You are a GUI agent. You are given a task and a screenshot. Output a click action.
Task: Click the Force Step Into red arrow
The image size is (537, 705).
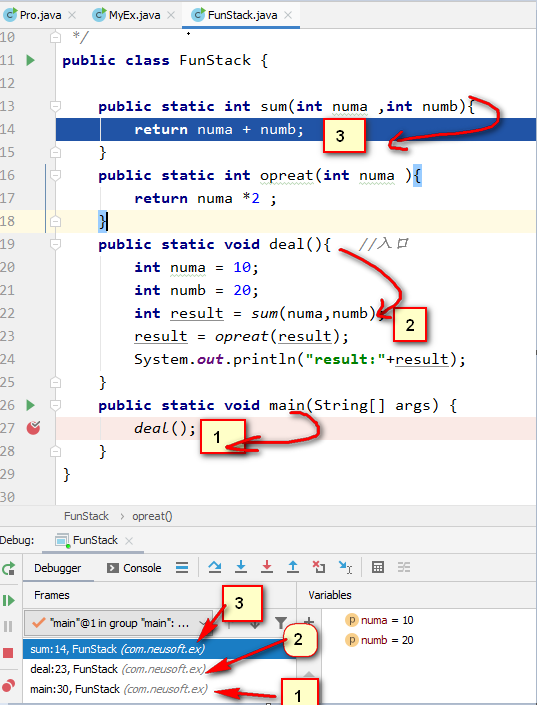267,567
